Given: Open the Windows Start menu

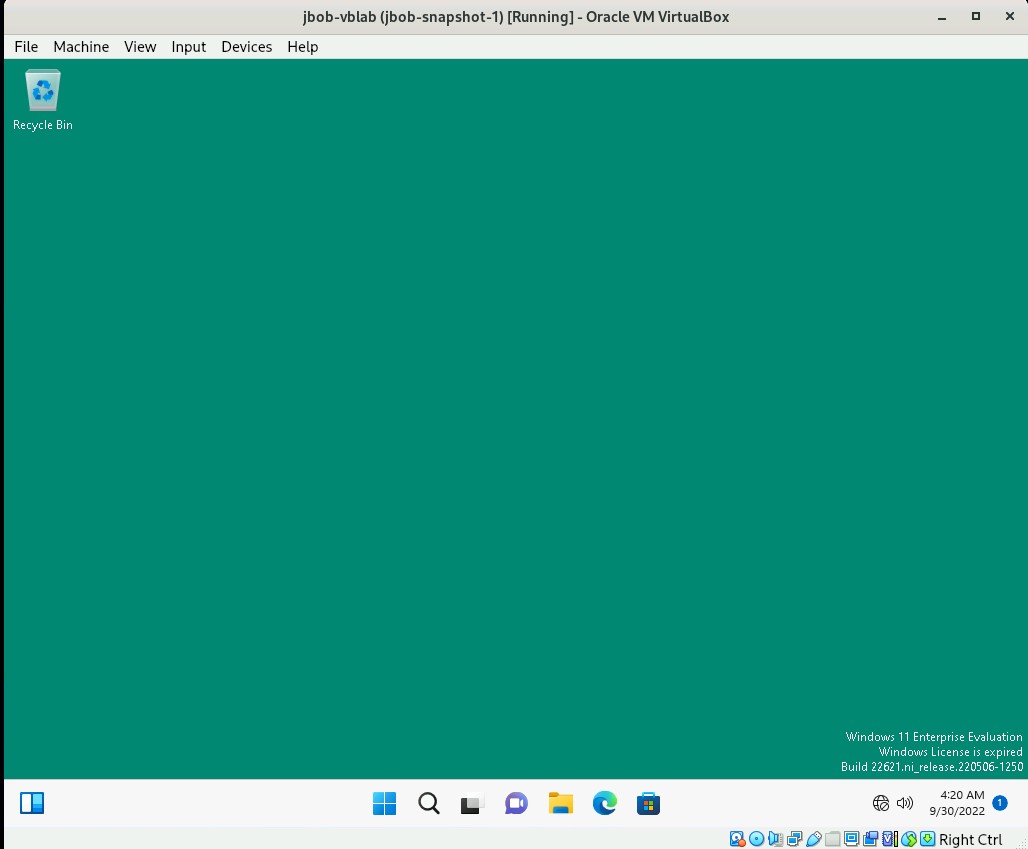Looking at the screenshot, I should [x=384, y=803].
